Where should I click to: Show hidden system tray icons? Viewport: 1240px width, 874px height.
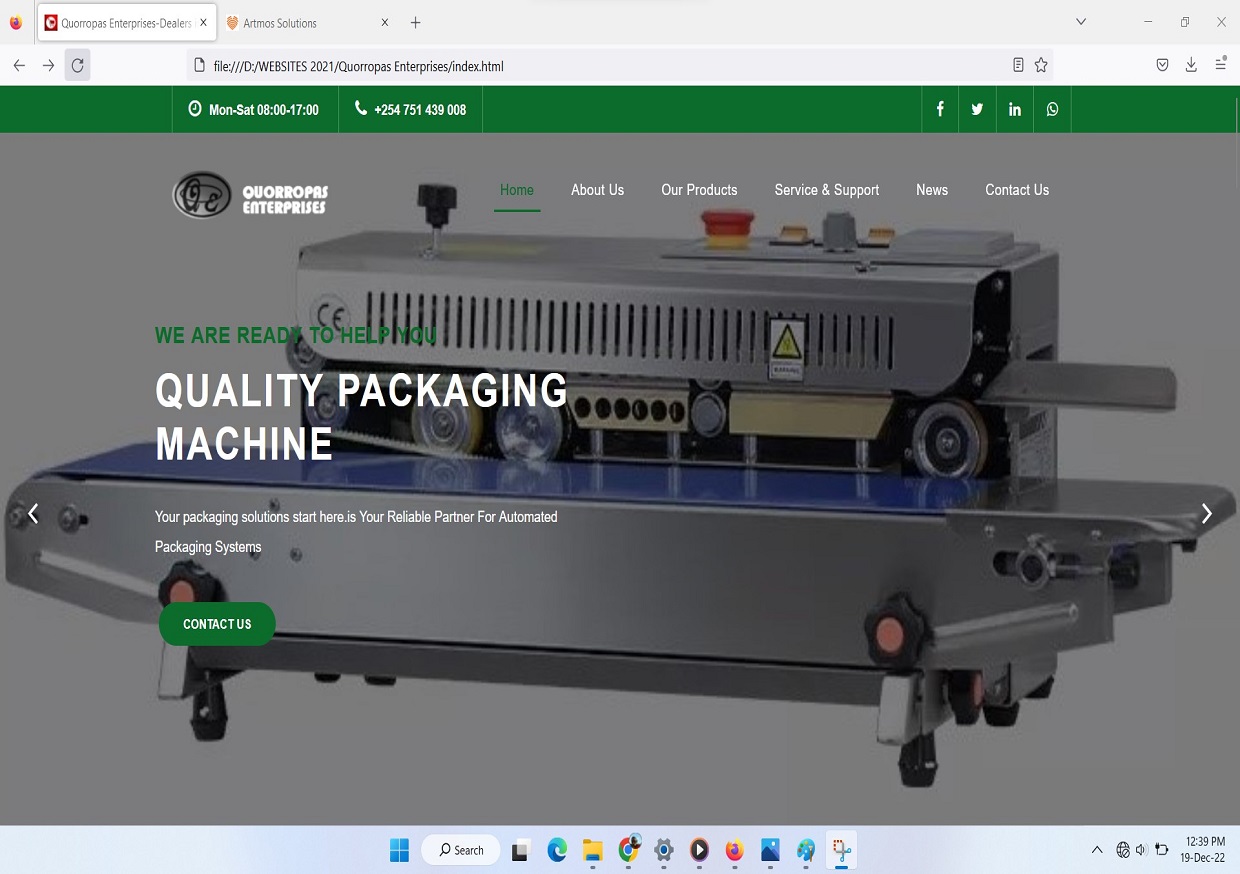pyautogui.click(x=1097, y=850)
